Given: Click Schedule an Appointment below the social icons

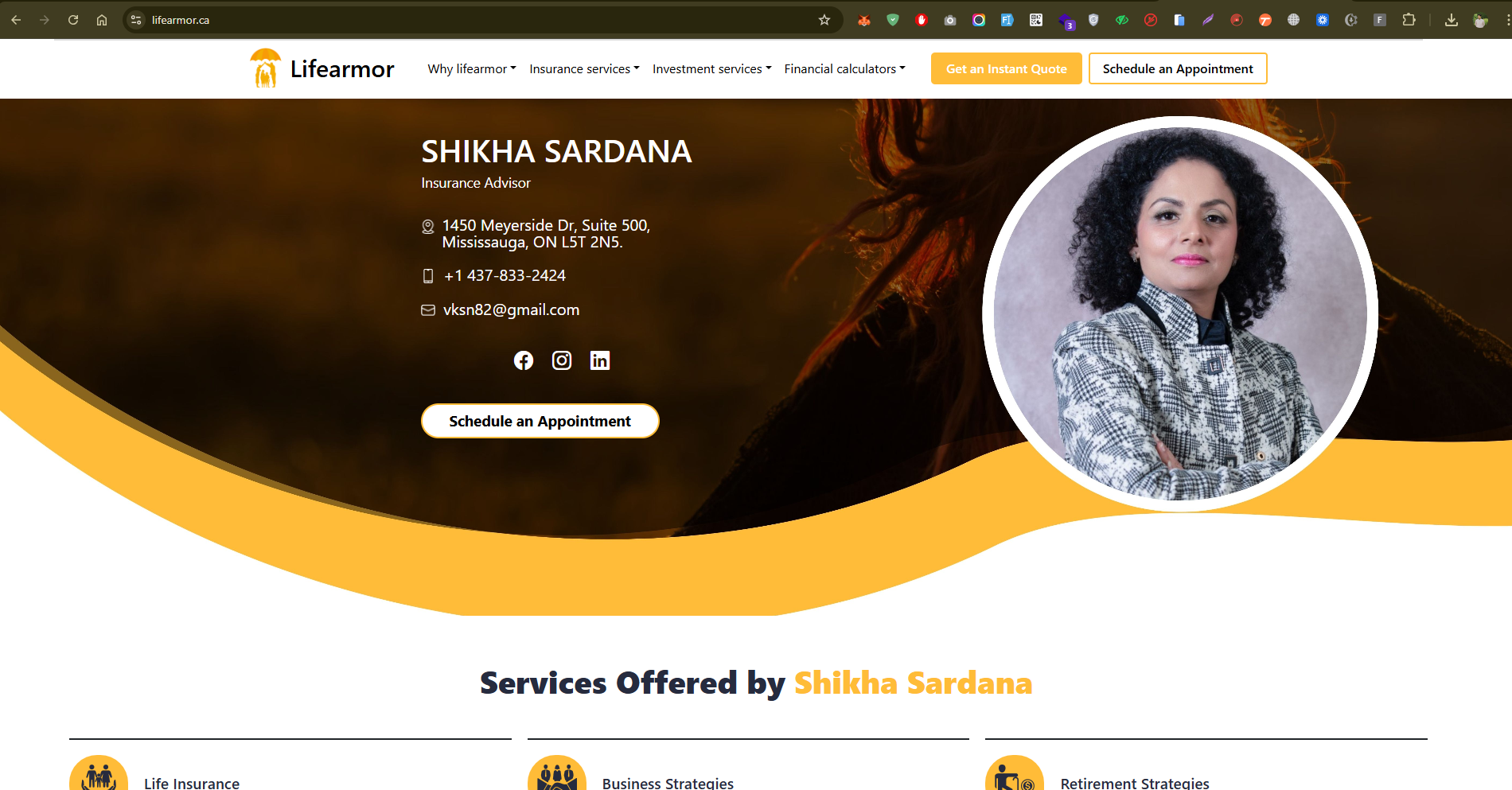Looking at the screenshot, I should click(540, 421).
